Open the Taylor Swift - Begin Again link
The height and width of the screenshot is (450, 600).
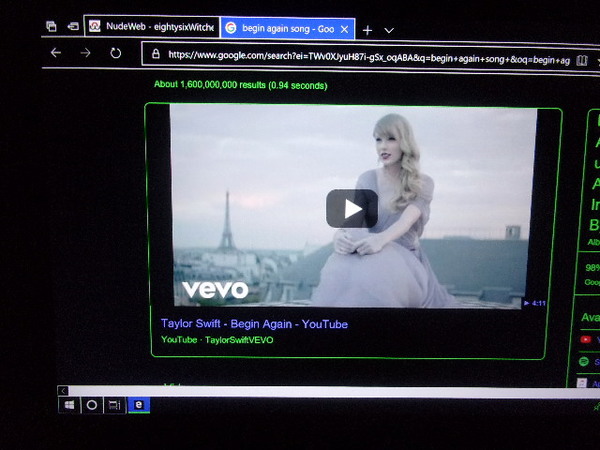(254, 324)
